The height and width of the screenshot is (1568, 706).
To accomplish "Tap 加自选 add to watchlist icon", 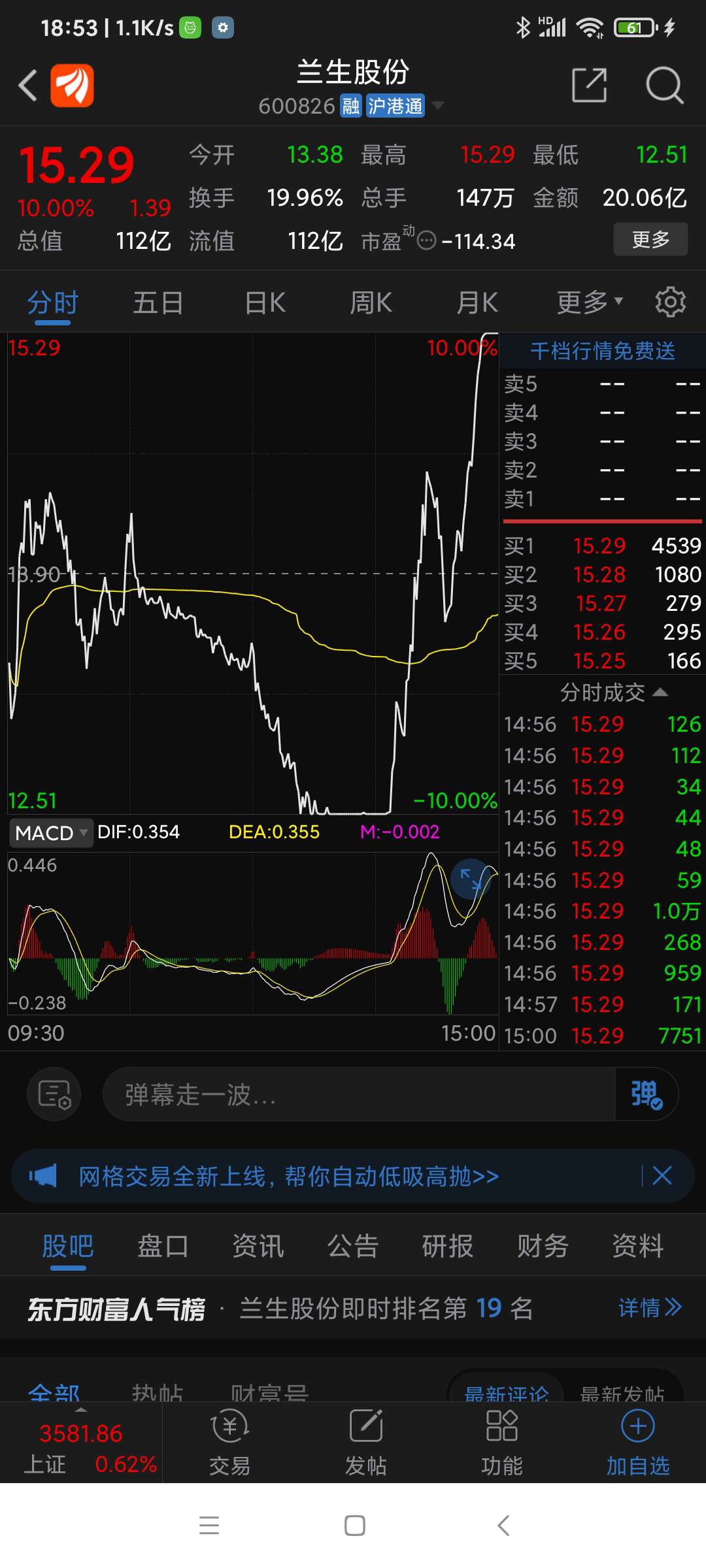I will pos(638,1443).
